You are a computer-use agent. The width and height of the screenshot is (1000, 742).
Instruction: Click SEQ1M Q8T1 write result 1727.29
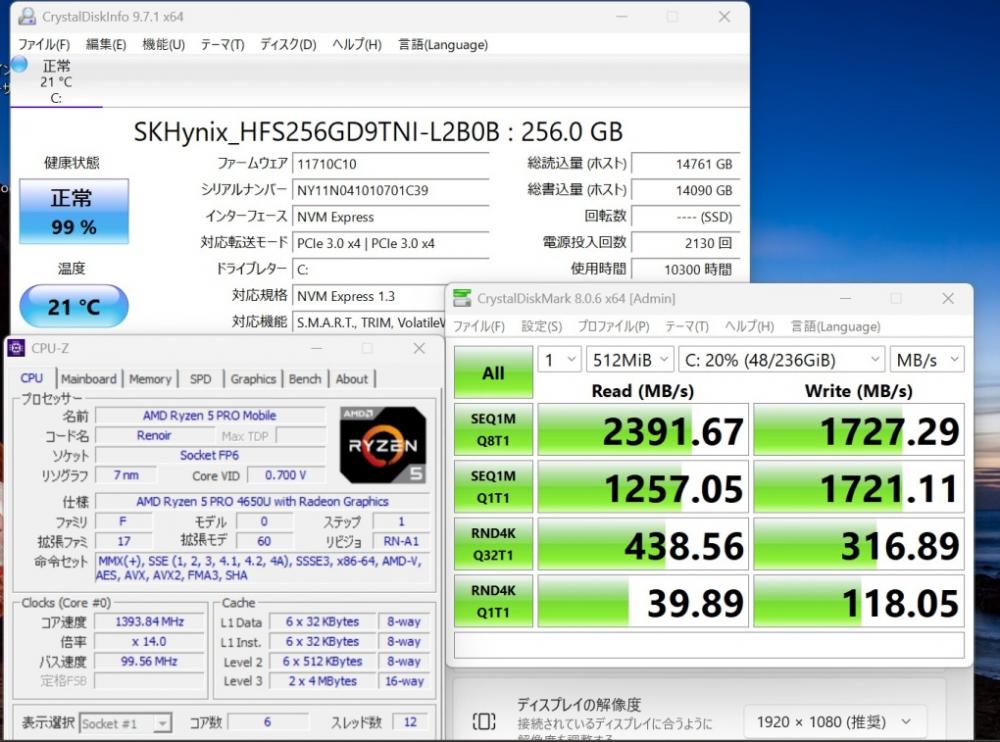858,430
